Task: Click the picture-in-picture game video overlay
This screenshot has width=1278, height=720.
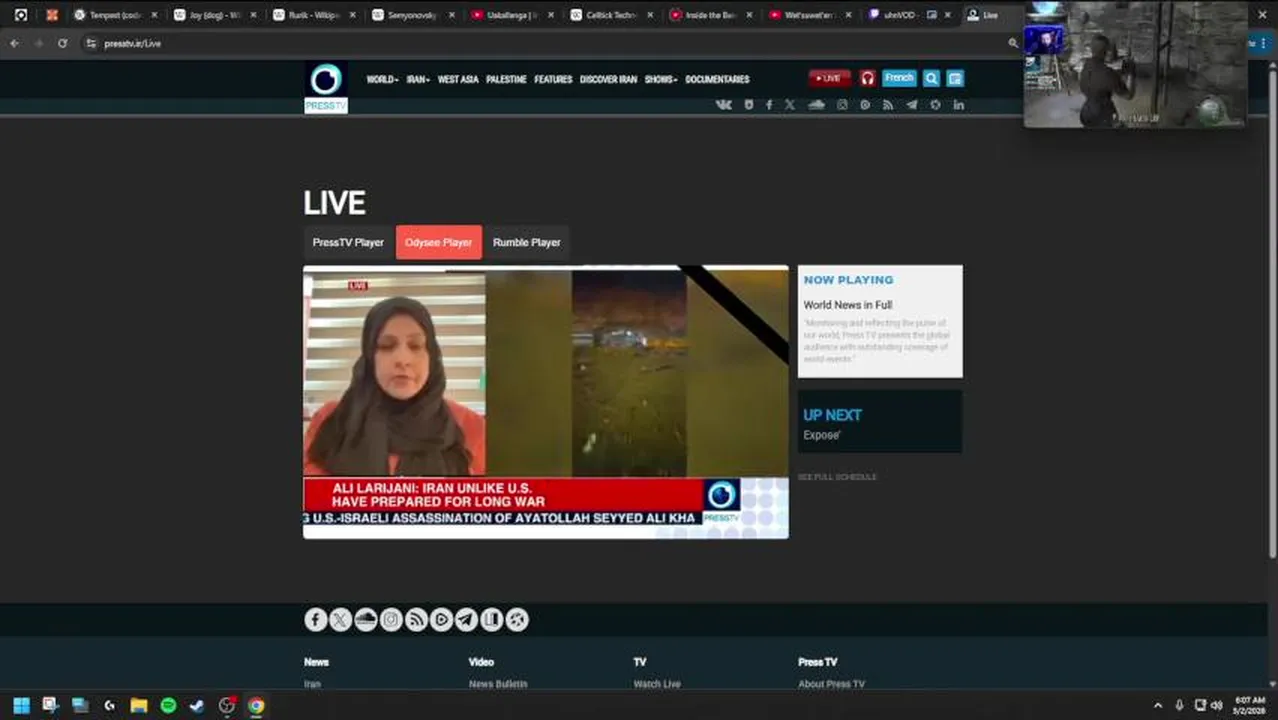Action: coord(1135,64)
